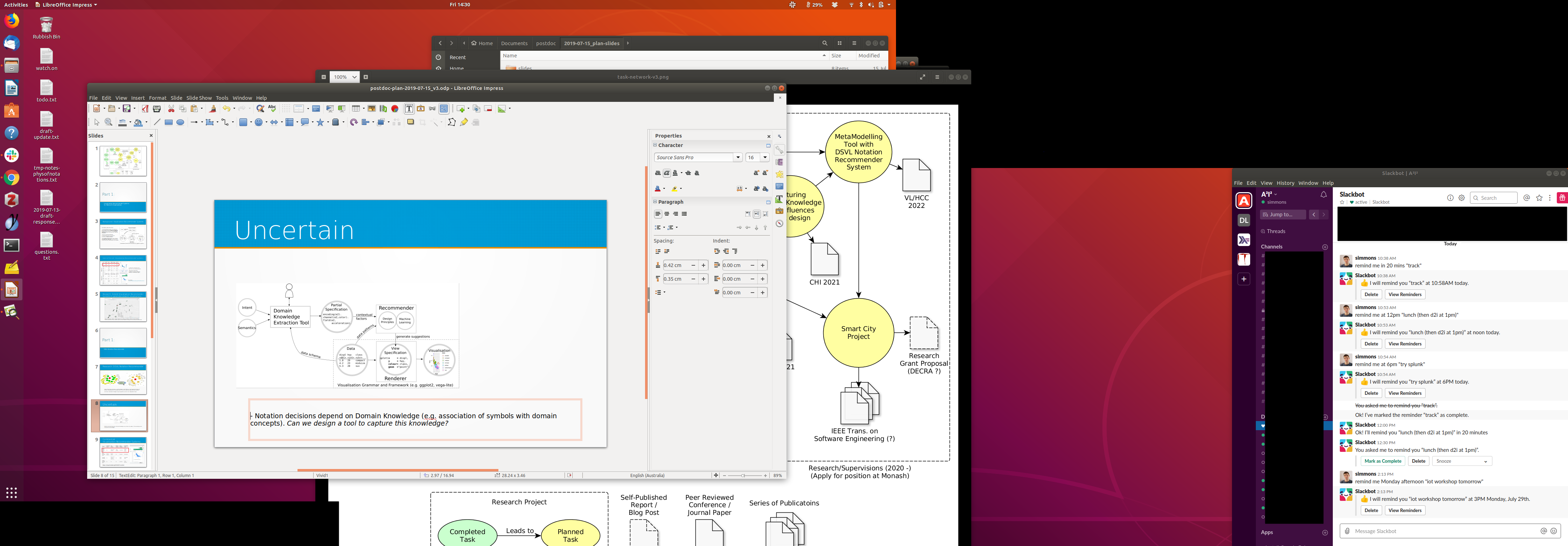Toggle strikethrough in Character panel
The image size is (1568, 546).
pyautogui.click(x=688, y=173)
